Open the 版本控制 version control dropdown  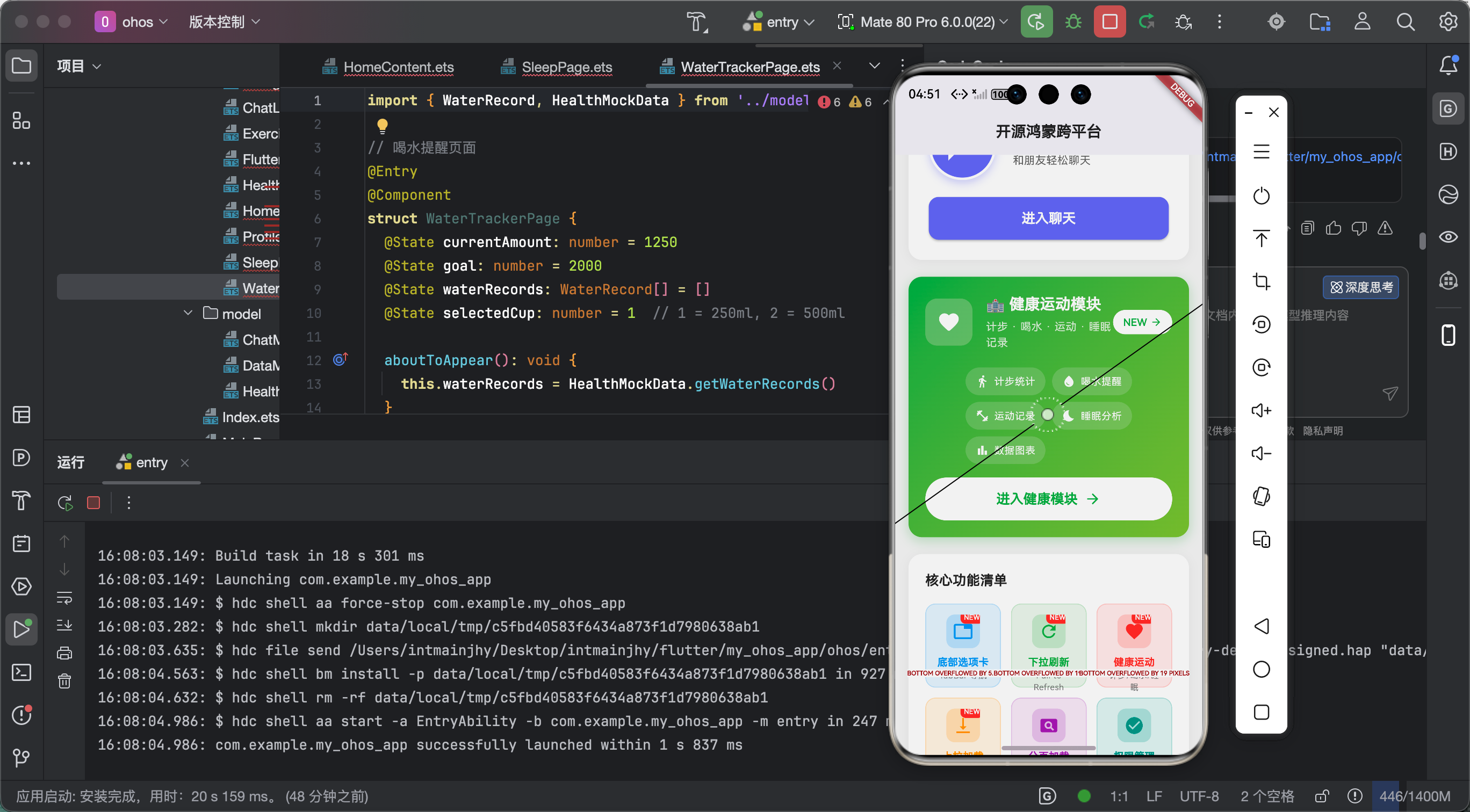pos(224,21)
